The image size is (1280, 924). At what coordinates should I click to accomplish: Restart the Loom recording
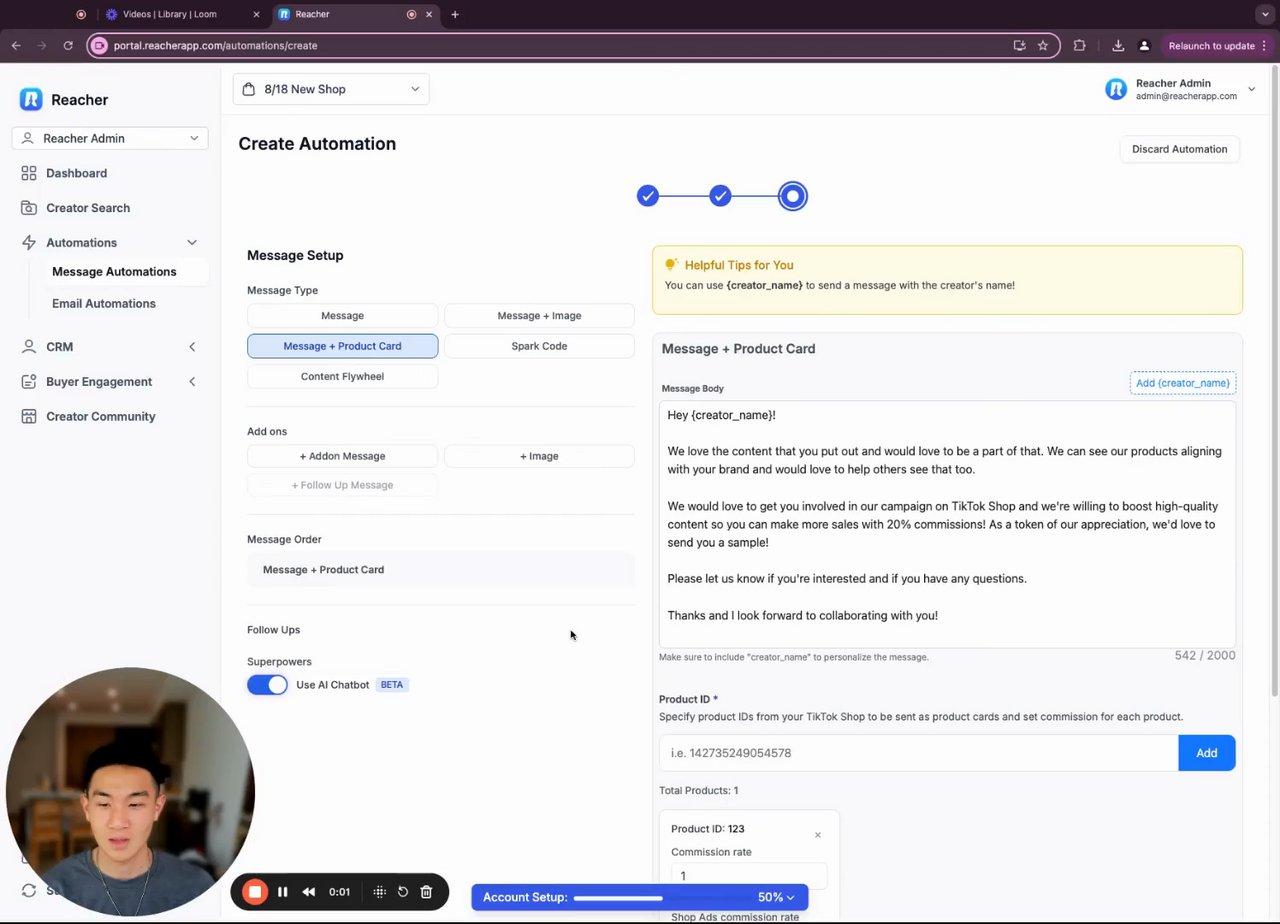point(403,892)
